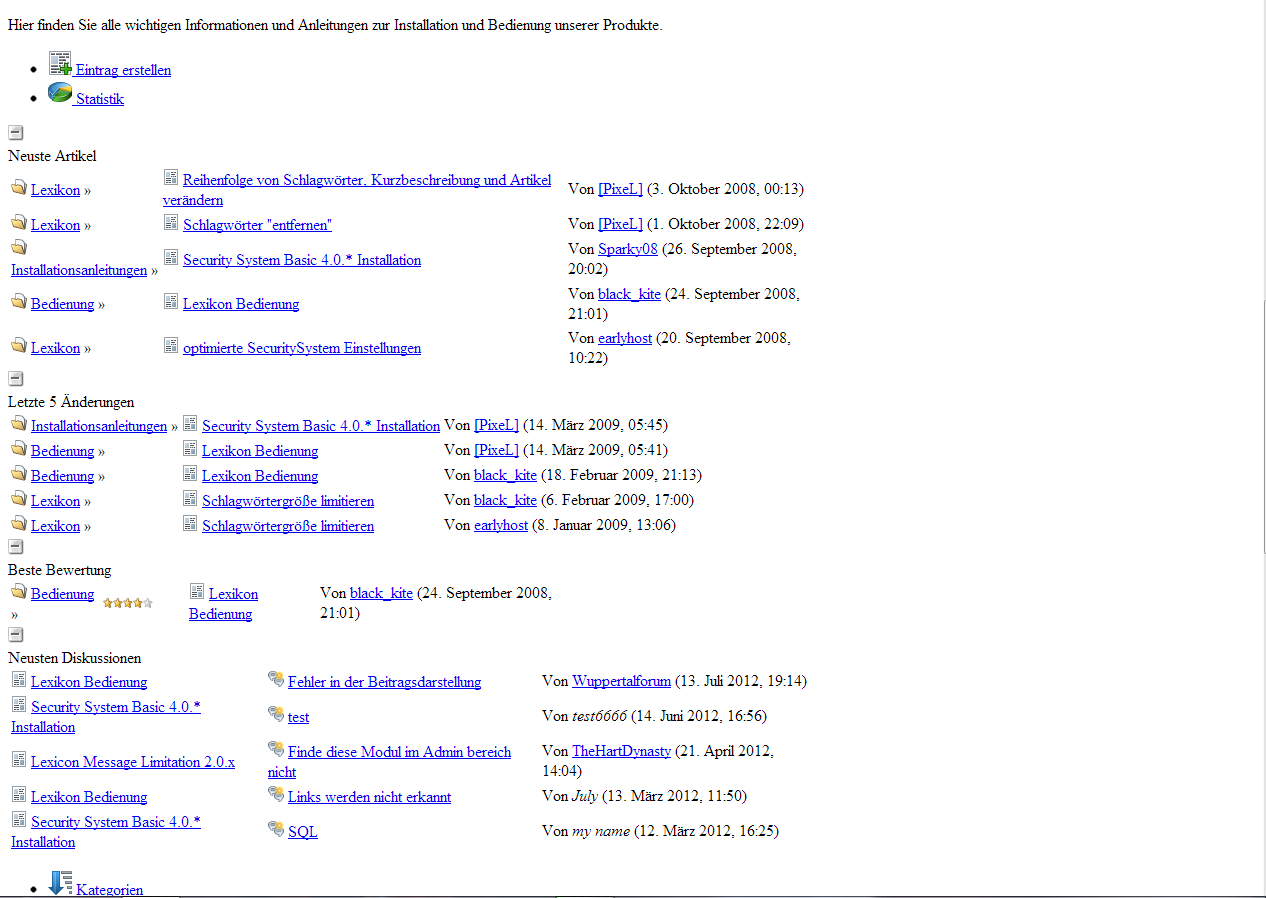Image resolution: width=1266 pixels, height=898 pixels.
Task: Open optimierte SecuritySystem Einstellungen article
Action: [301, 348]
